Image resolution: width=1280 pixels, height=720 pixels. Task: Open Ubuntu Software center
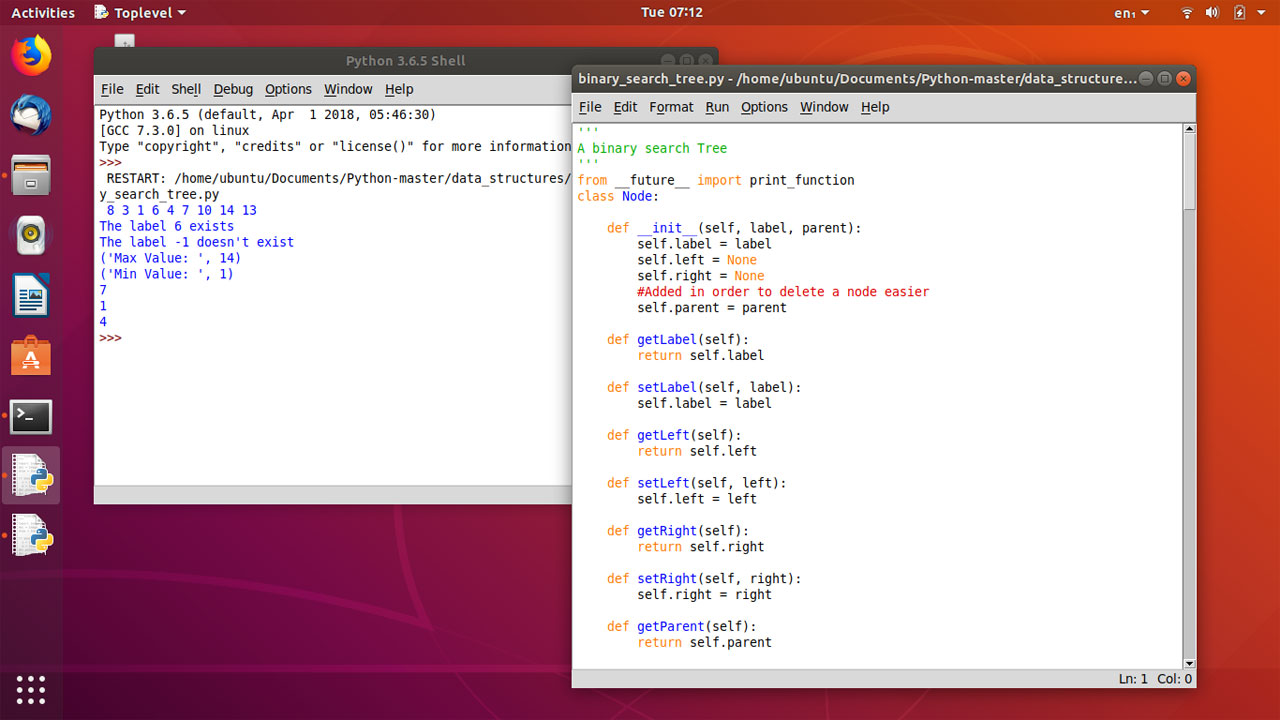click(30, 355)
